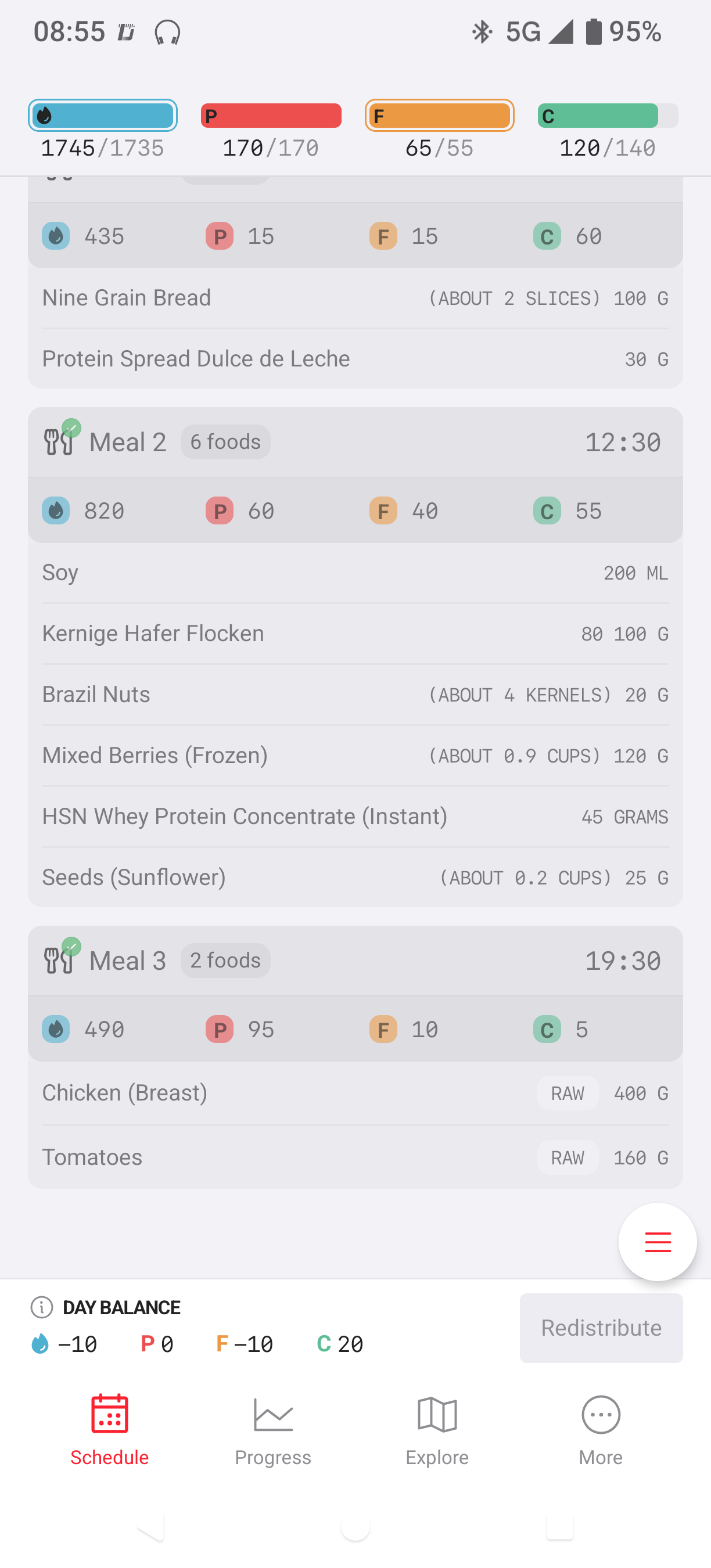
Task: Select the calories progress bar 1745/1735
Action: 103,116
